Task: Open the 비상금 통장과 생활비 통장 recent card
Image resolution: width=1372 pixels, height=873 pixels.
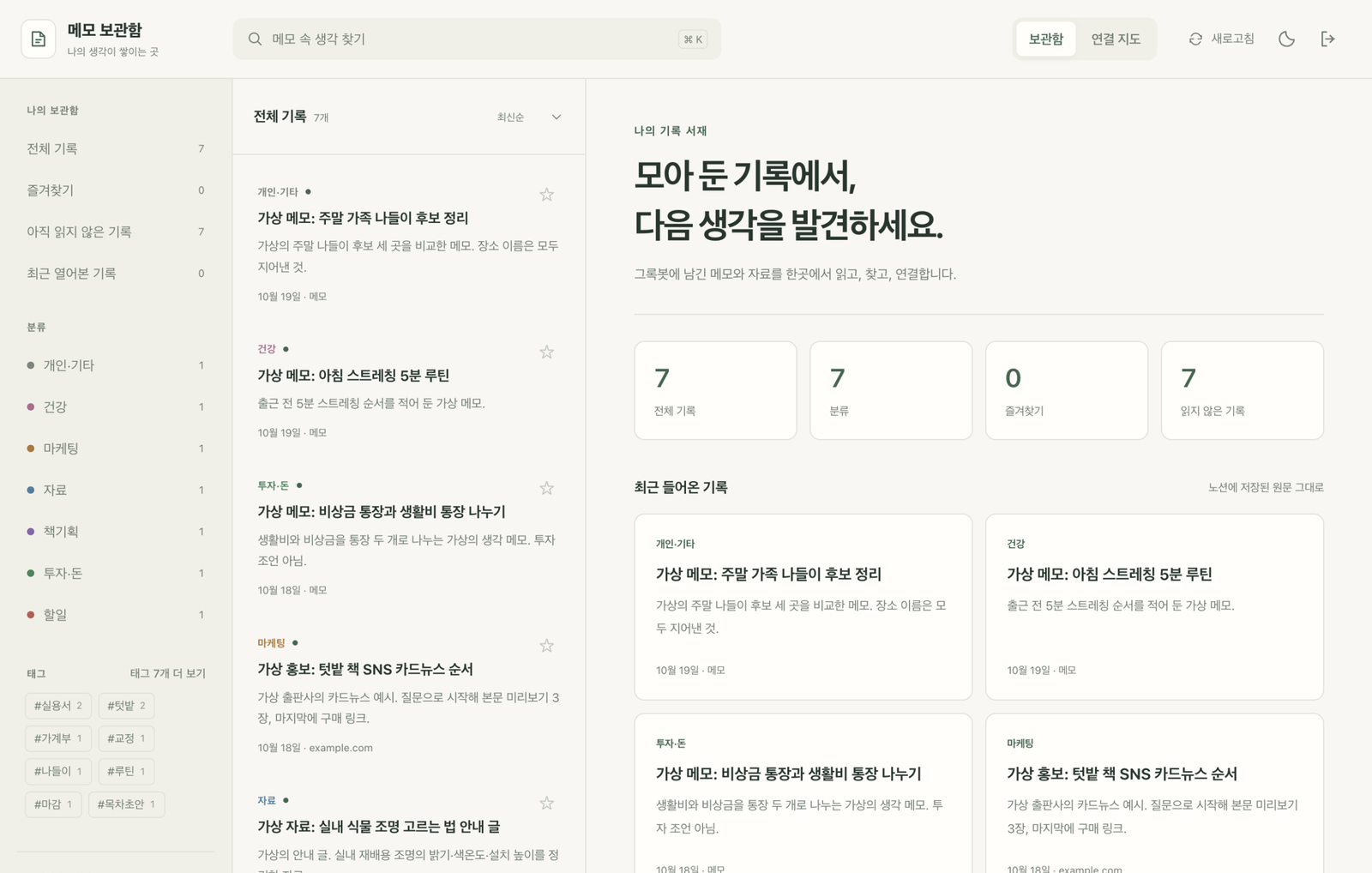Action: 803,794
